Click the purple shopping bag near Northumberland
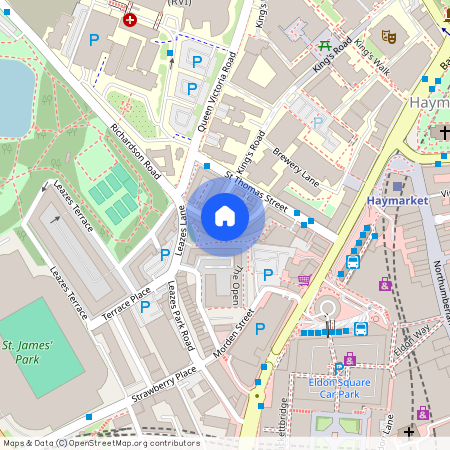Image resolution: width=450 pixels, height=450 pixels. point(385,284)
